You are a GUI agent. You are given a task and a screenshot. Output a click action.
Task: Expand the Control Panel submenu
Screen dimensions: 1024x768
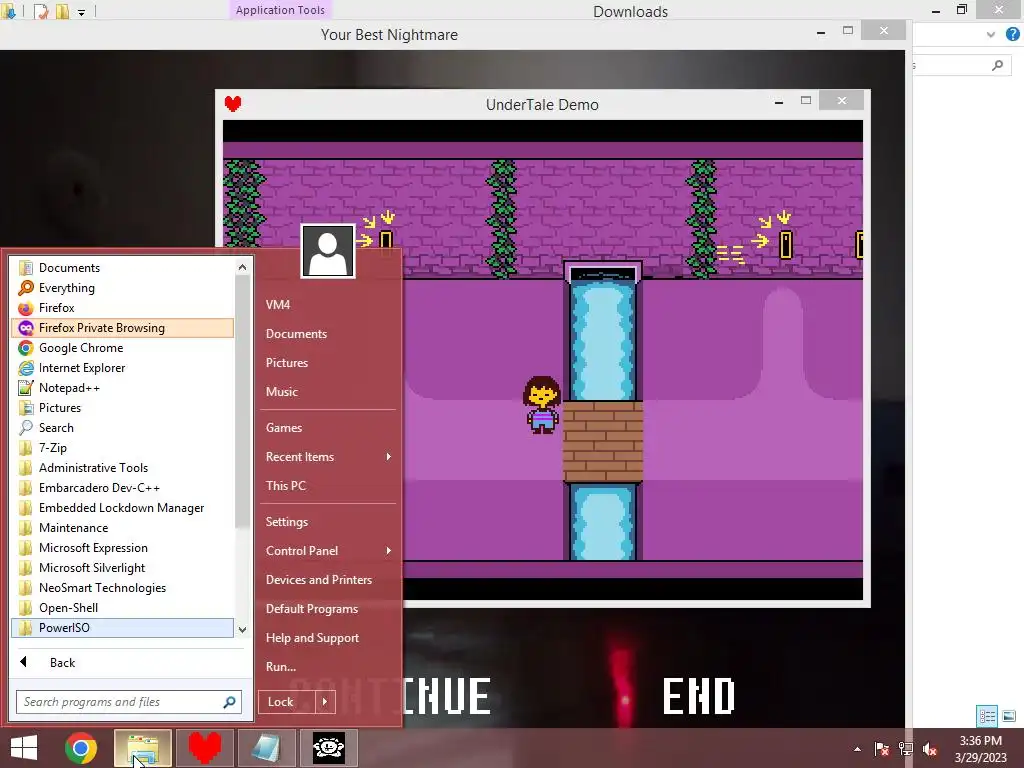328,551
